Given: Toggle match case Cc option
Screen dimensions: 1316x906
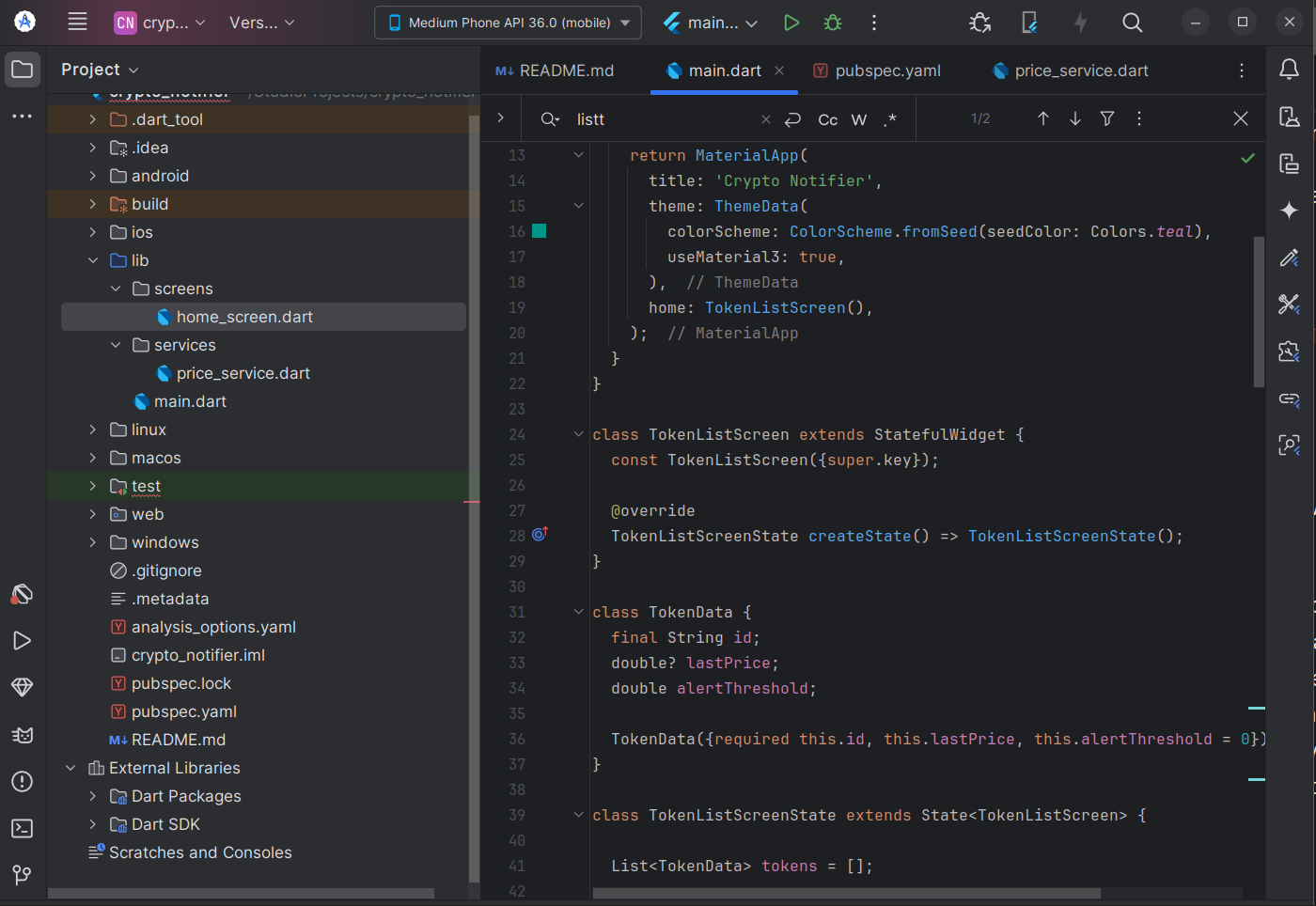Looking at the screenshot, I should [828, 119].
